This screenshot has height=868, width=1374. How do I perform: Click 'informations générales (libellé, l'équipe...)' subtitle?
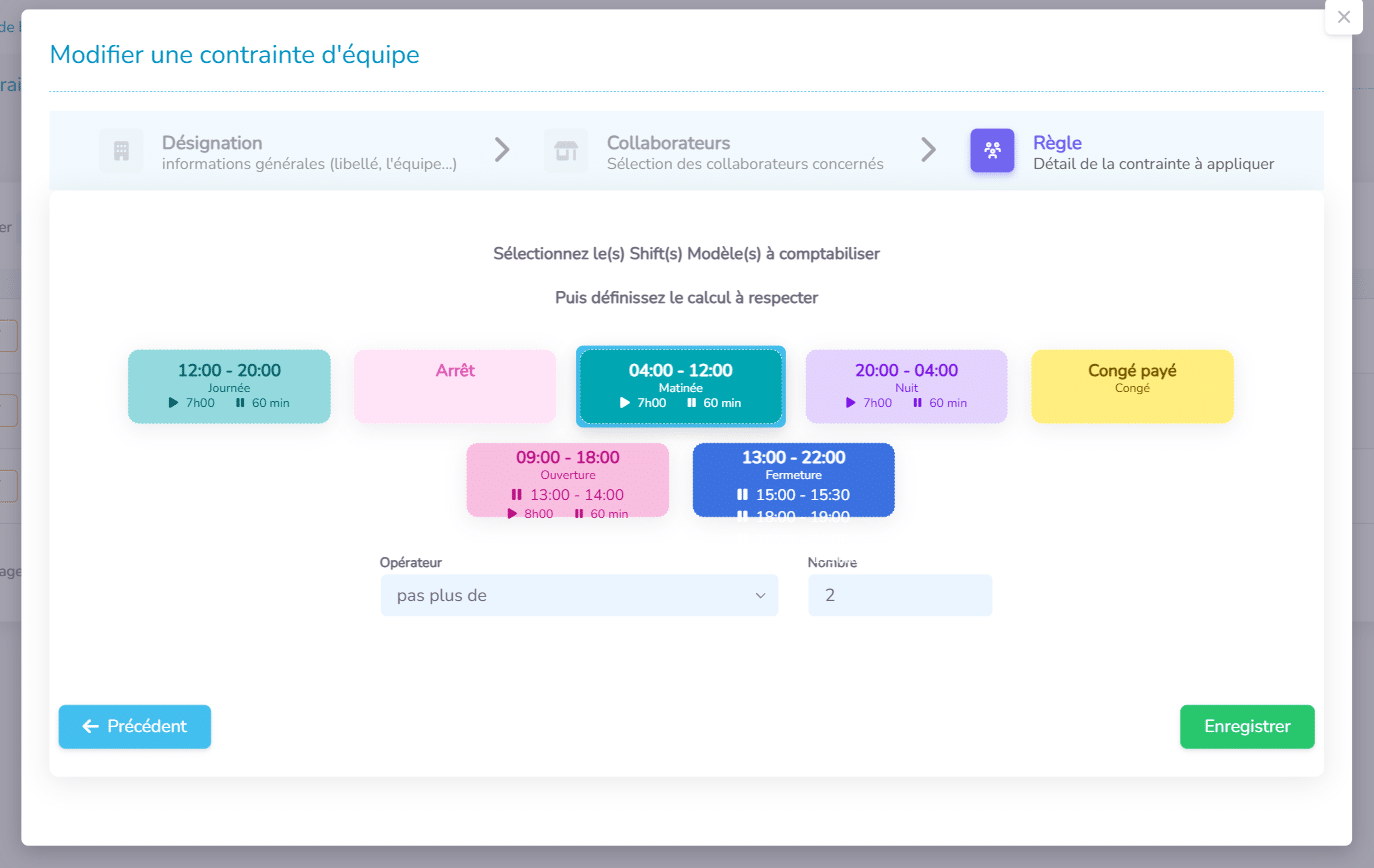click(310, 164)
